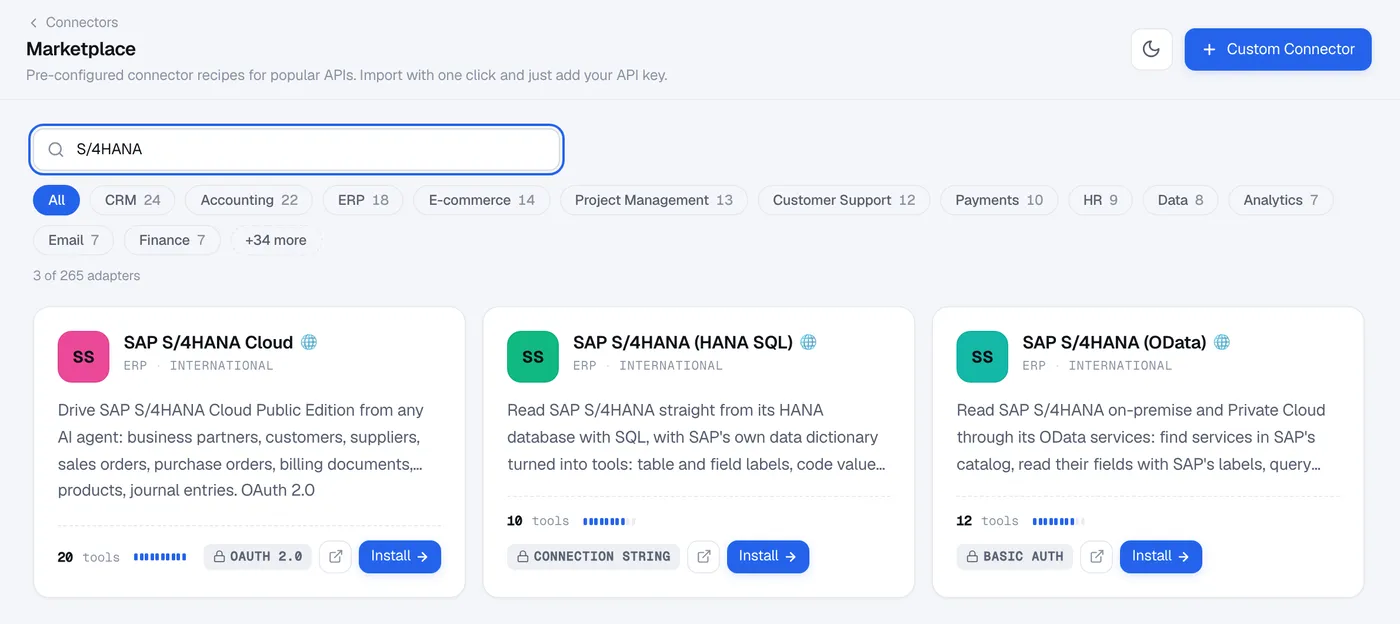Filter by CRM category
Screen dimensions: 1400x624
tap(132, 200)
